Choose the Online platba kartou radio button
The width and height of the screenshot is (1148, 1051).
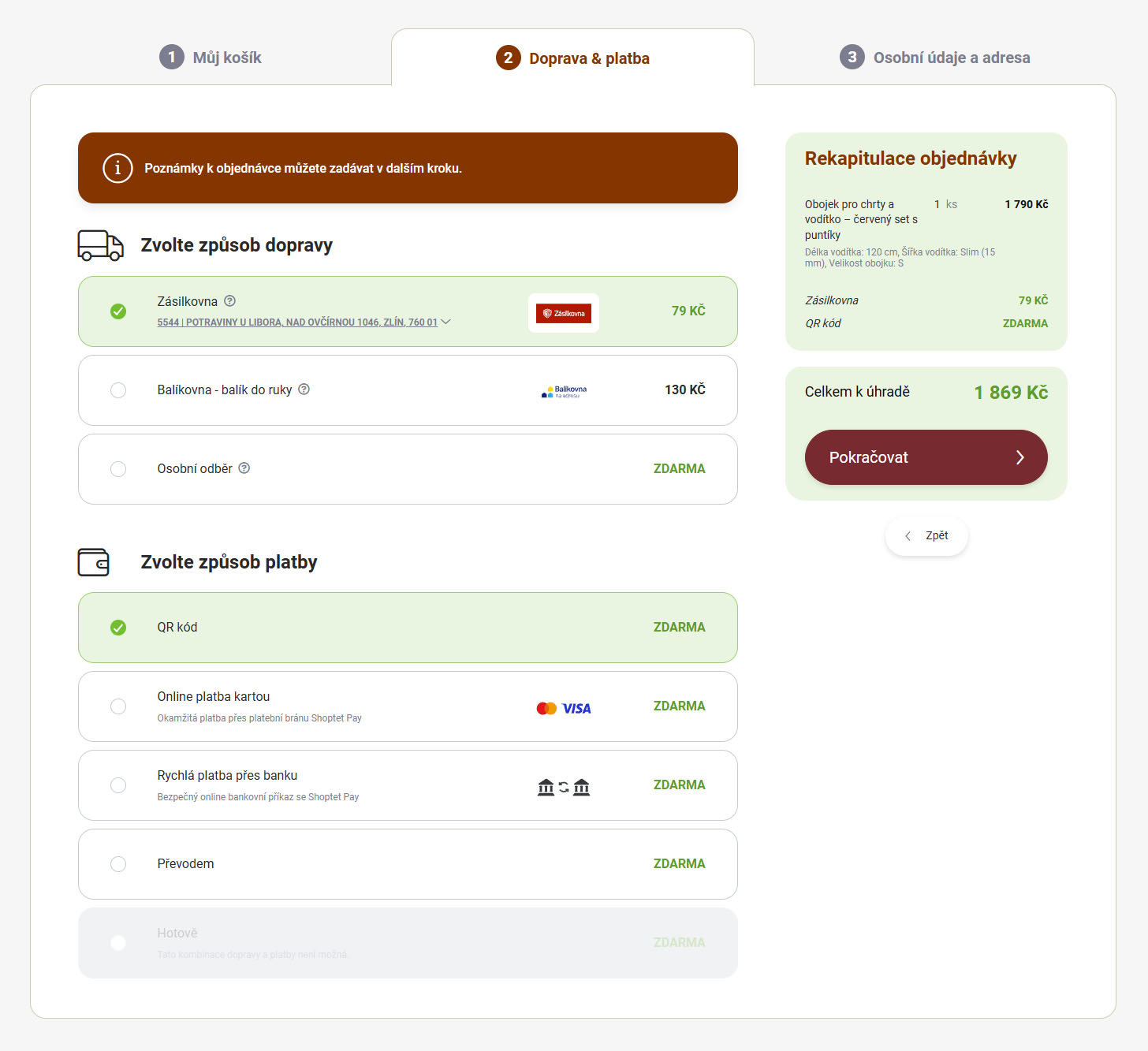[x=118, y=706]
